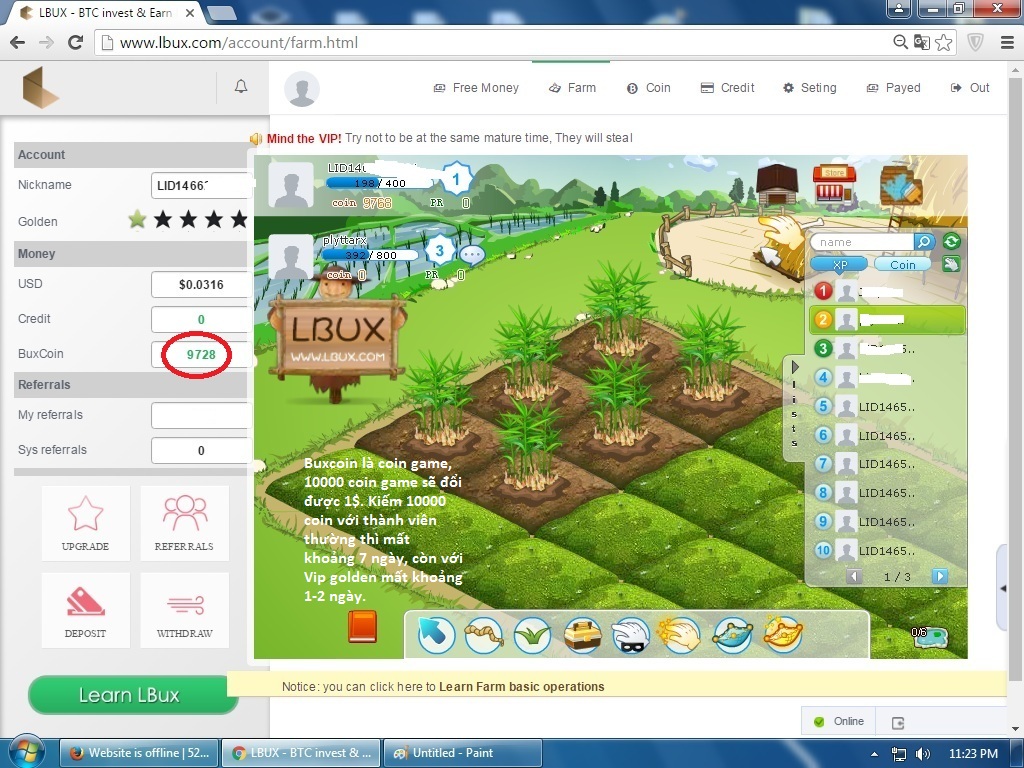Go to previous page of friends list
1024x768 pixels.
pyautogui.click(x=854, y=576)
